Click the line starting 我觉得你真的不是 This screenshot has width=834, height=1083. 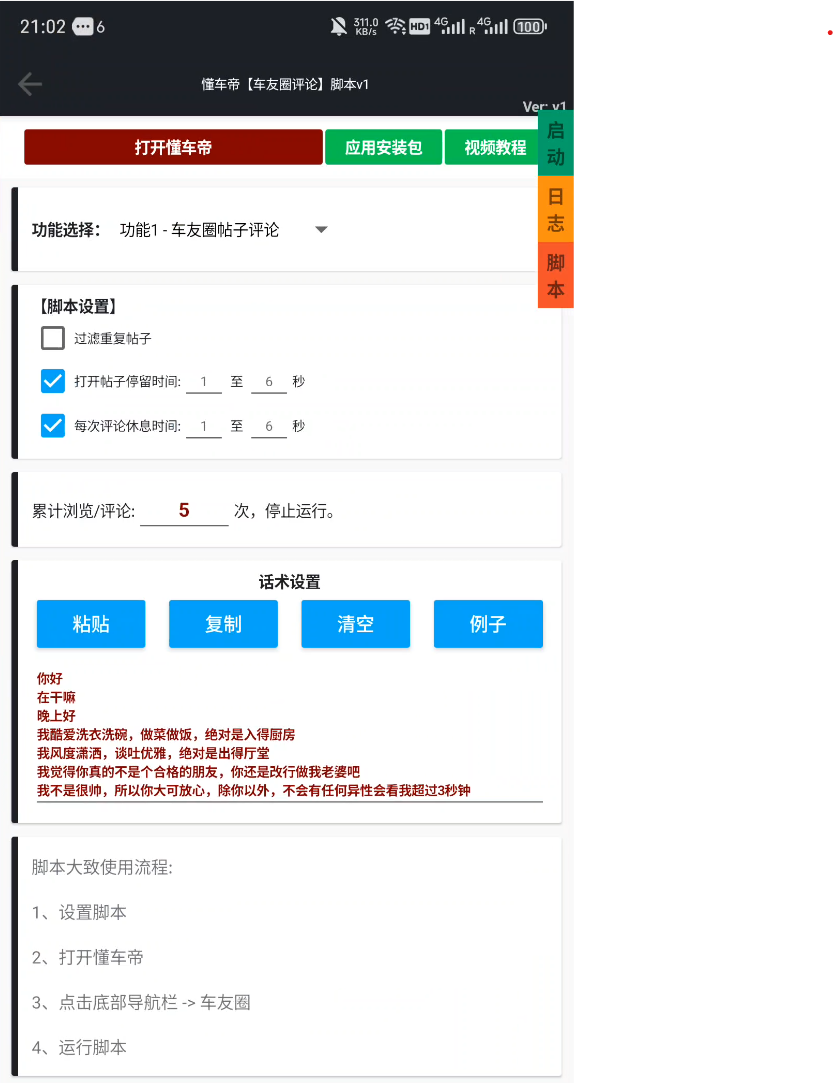198,771
